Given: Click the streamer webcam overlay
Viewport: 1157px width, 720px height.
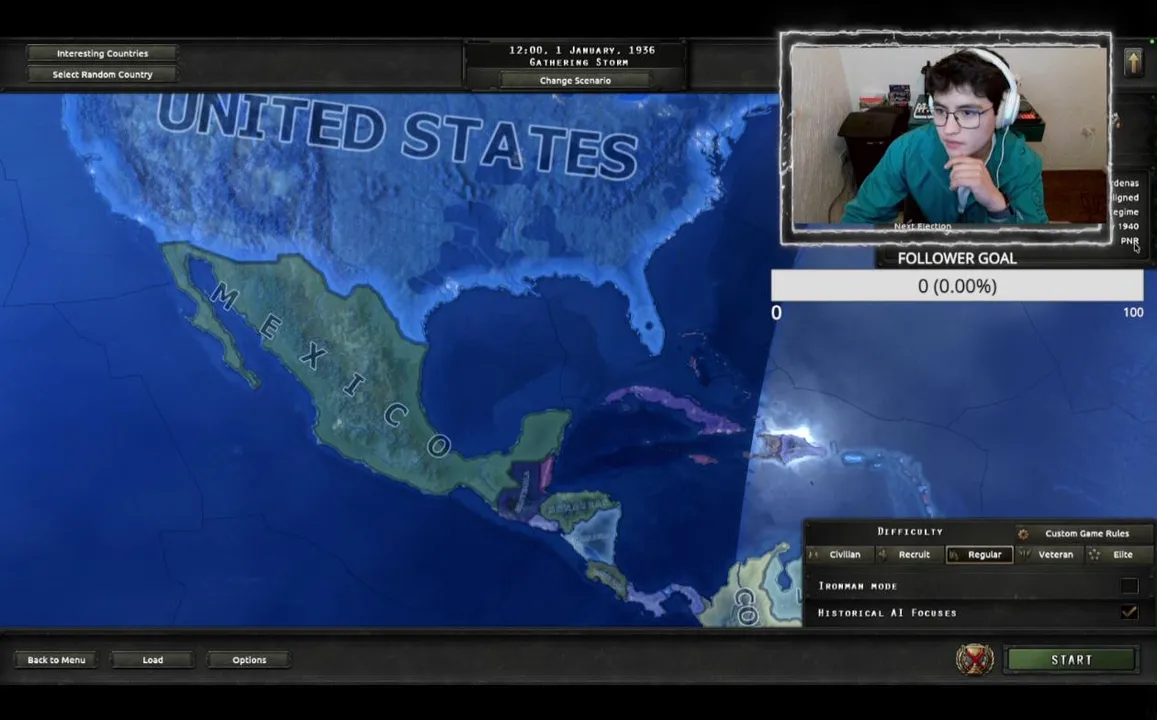Looking at the screenshot, I should (946, 138).
